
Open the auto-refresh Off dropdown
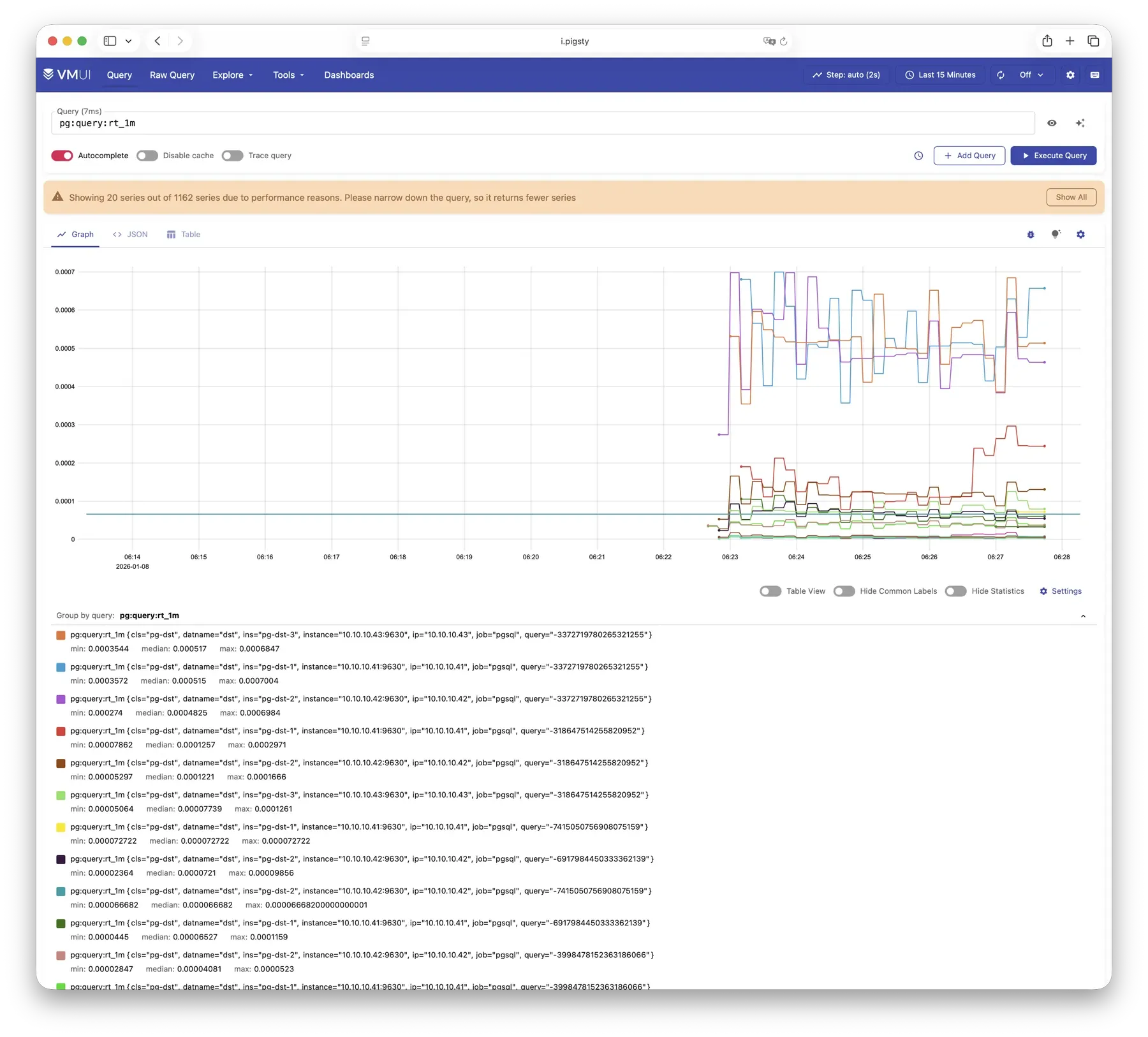[x=1029, y=75]
